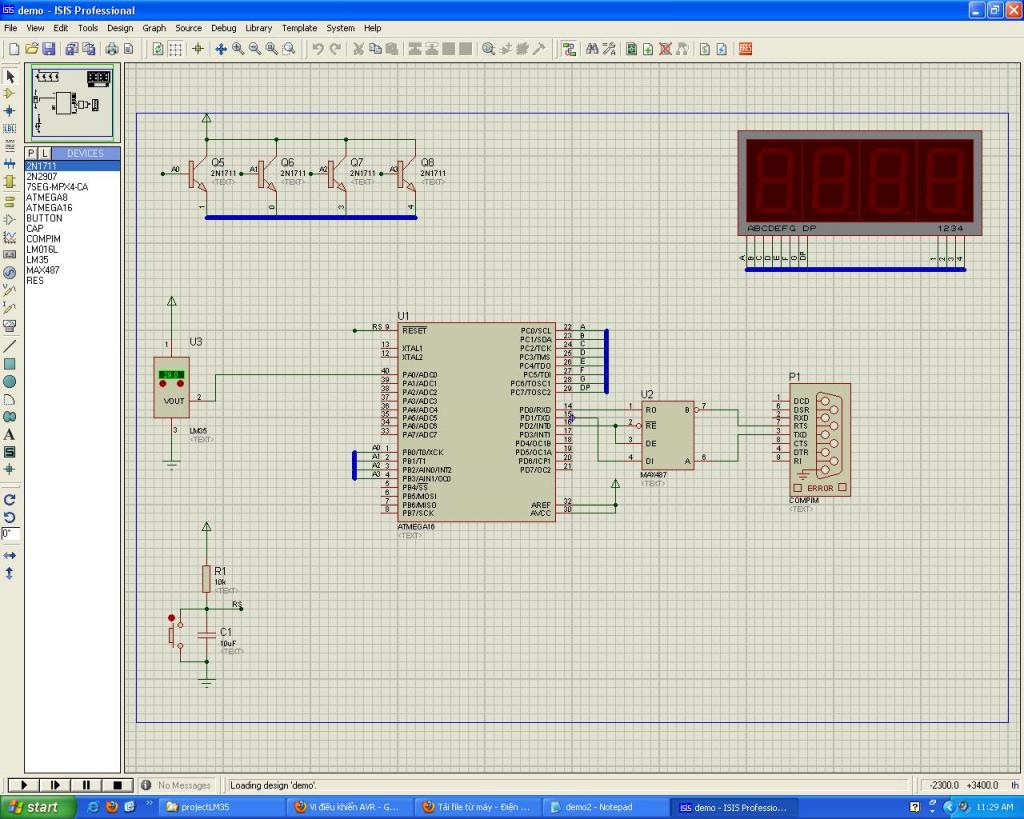
Task: Choose the 2D box graphics tool
Action: 10,364
